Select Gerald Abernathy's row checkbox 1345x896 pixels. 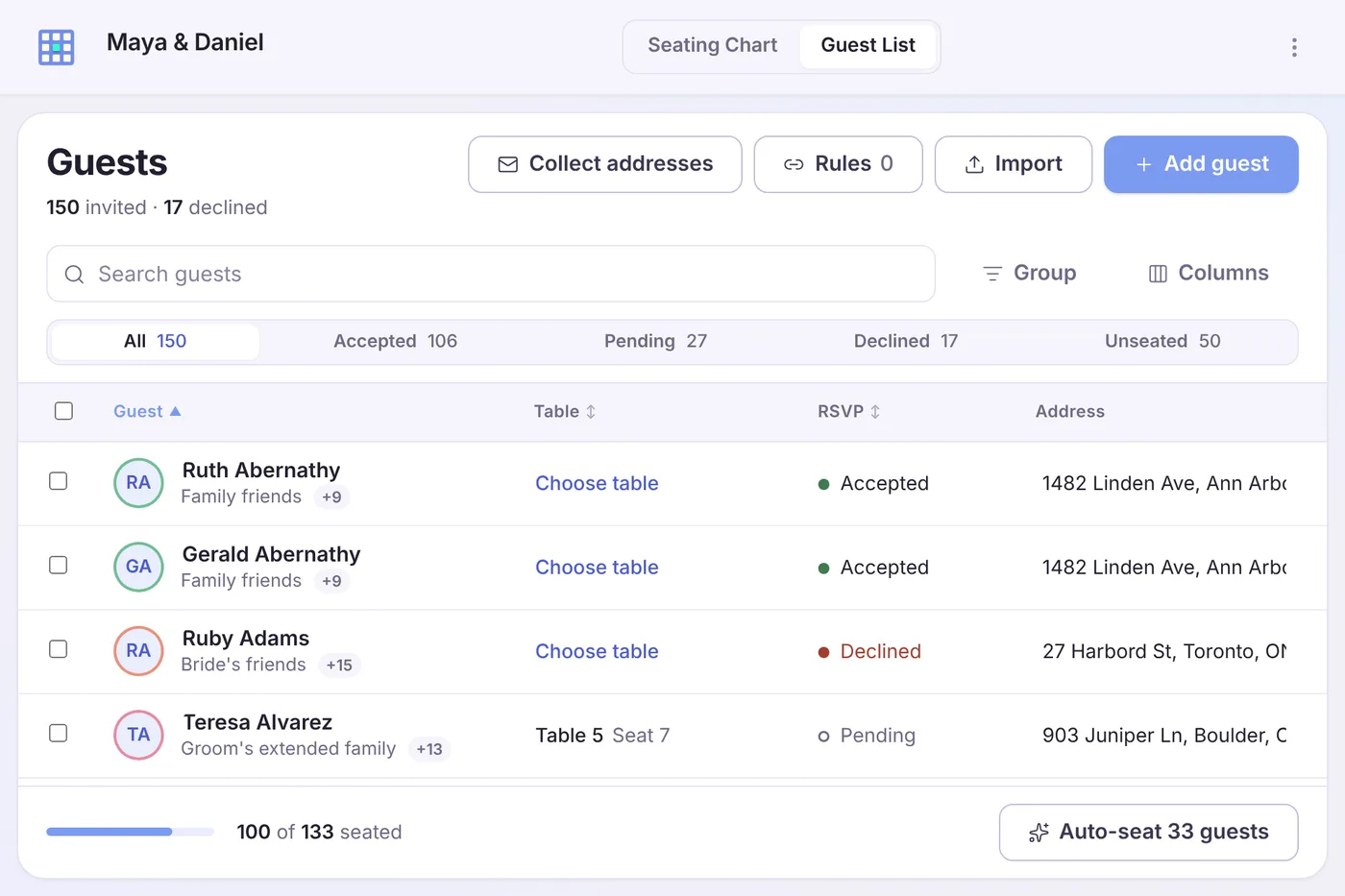tap(59, 565)
